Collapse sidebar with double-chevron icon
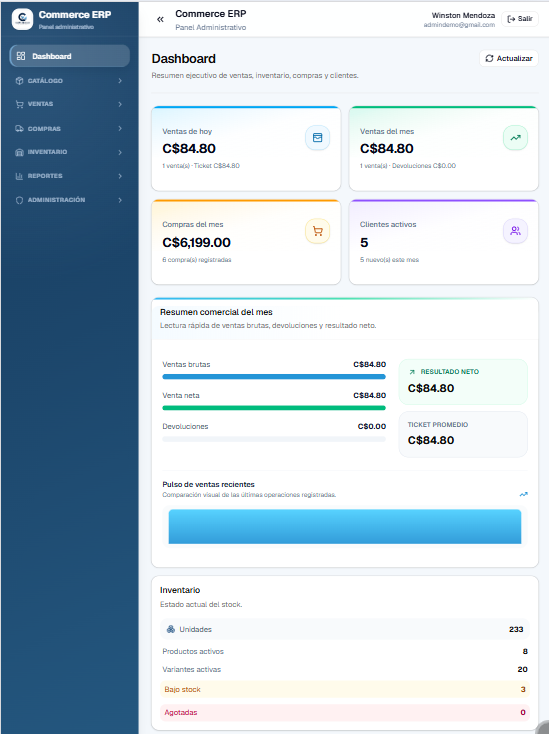 coord(161,20)
